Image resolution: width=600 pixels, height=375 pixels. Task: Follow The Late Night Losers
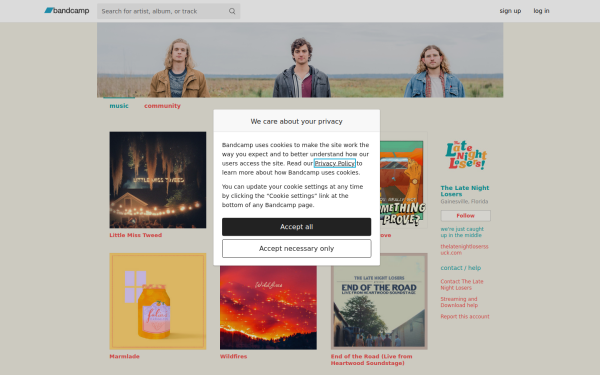(x=465, y=216)
